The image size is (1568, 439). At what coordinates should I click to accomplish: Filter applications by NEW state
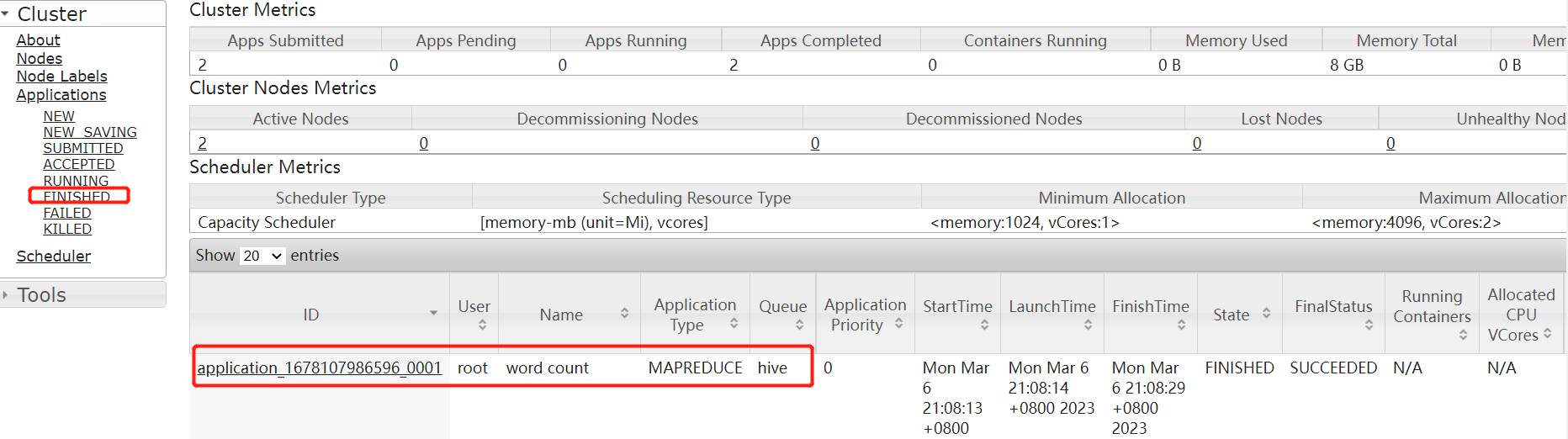59,116
